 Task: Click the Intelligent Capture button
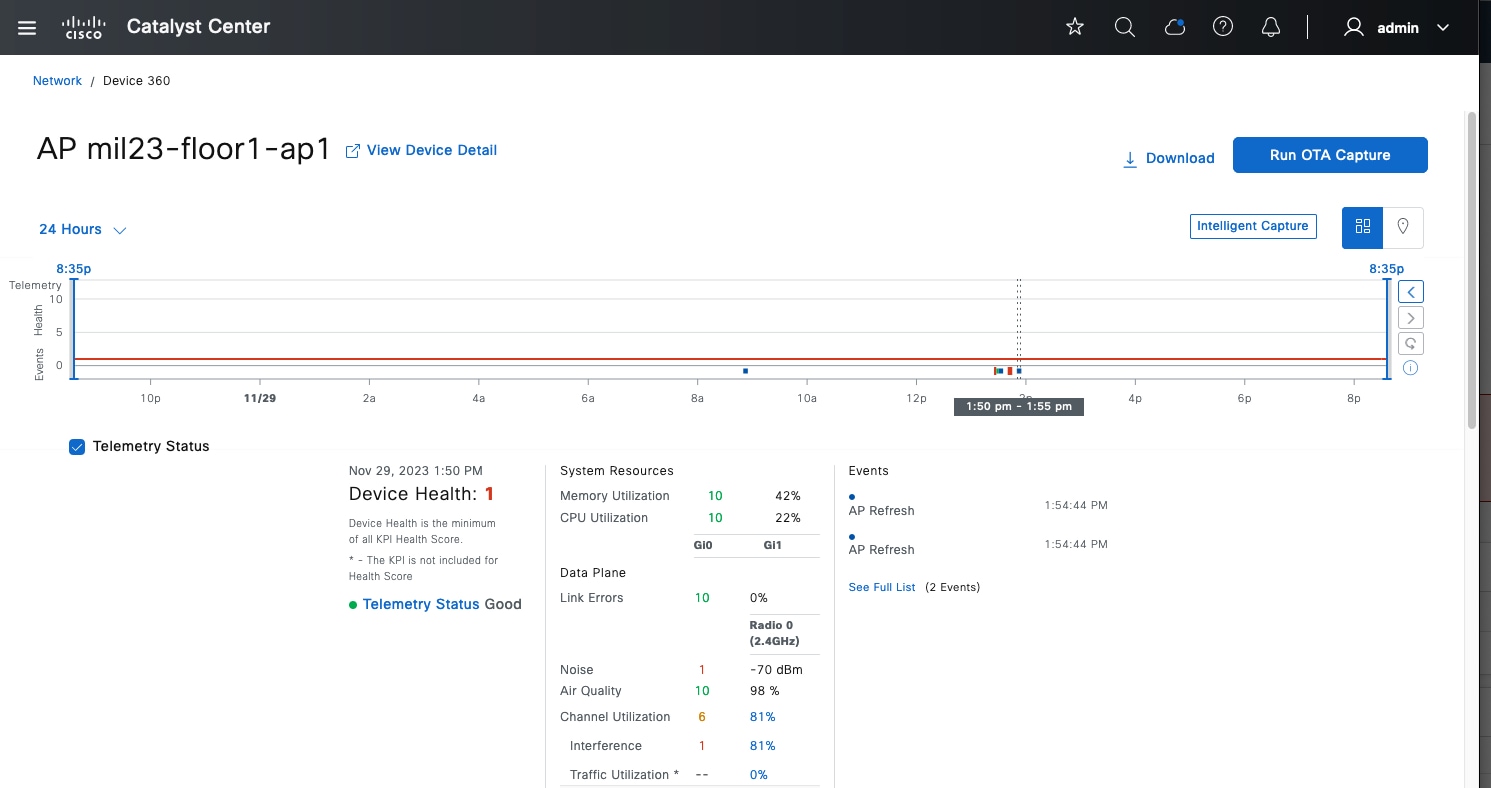click(1253, 226)
